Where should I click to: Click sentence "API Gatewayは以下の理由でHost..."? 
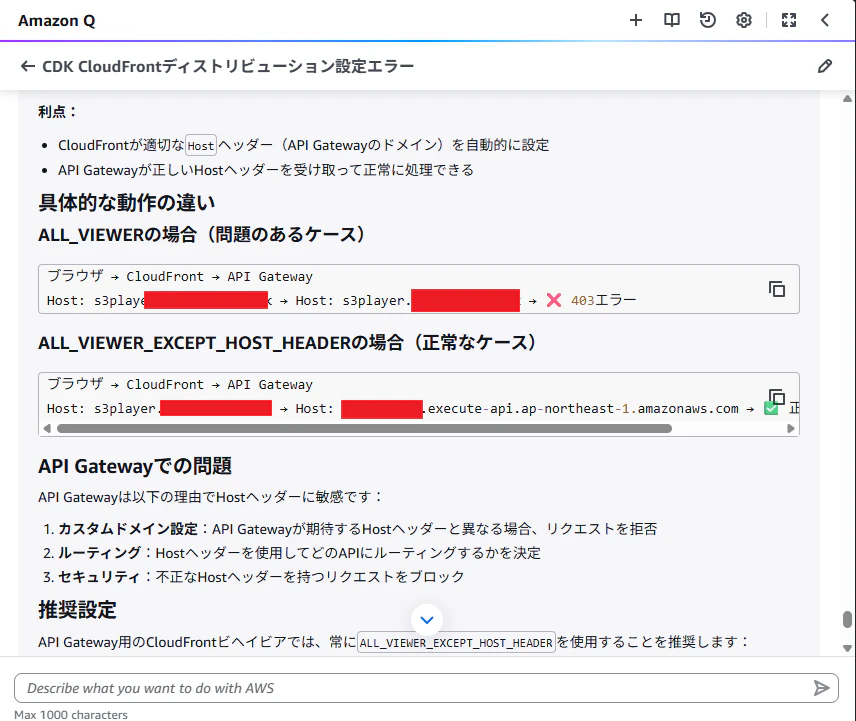(x=211, y=497)
